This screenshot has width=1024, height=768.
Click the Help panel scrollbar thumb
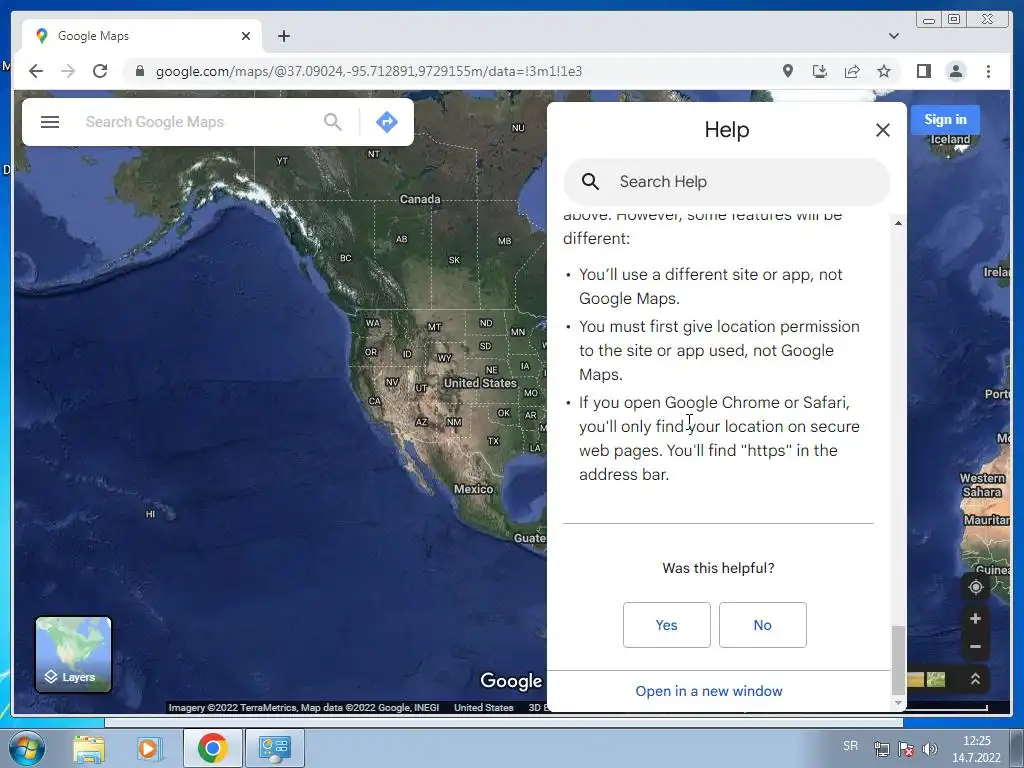point(898,660)
